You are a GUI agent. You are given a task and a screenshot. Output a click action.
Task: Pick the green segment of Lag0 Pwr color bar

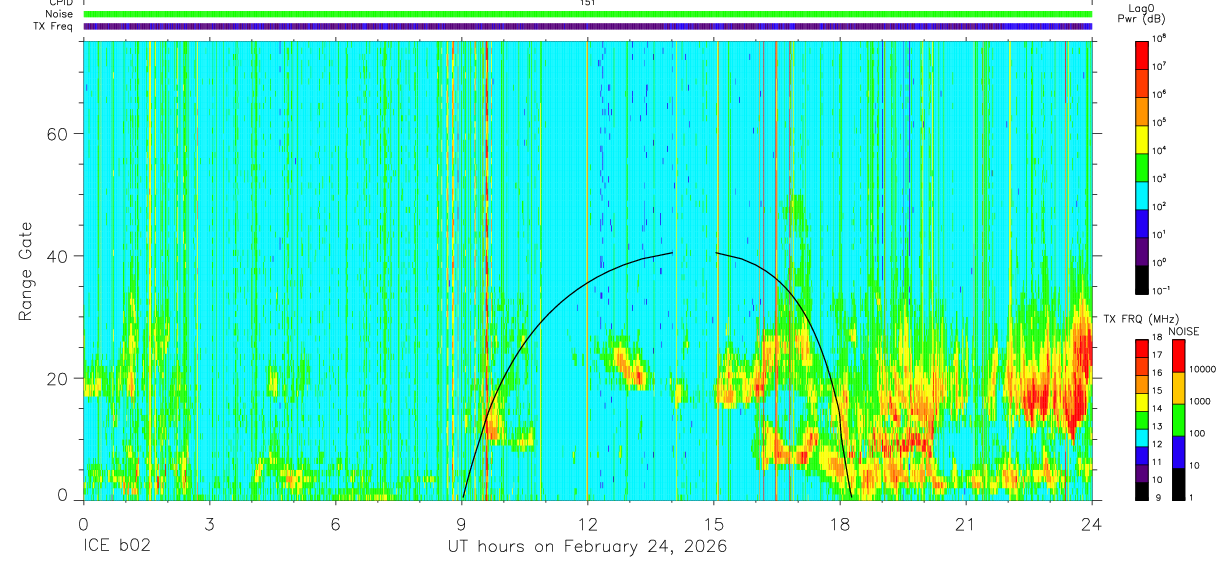1143,167
